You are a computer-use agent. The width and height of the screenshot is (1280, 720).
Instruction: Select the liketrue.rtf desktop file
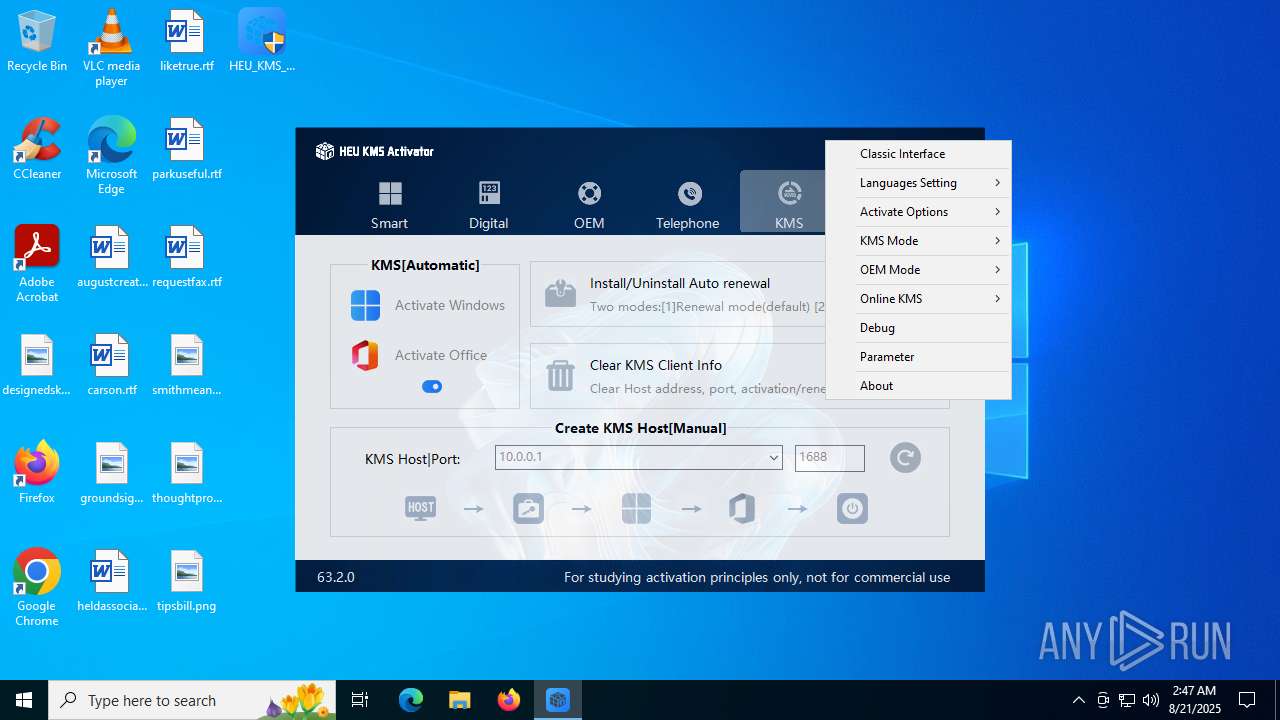(x=186, y=42)
